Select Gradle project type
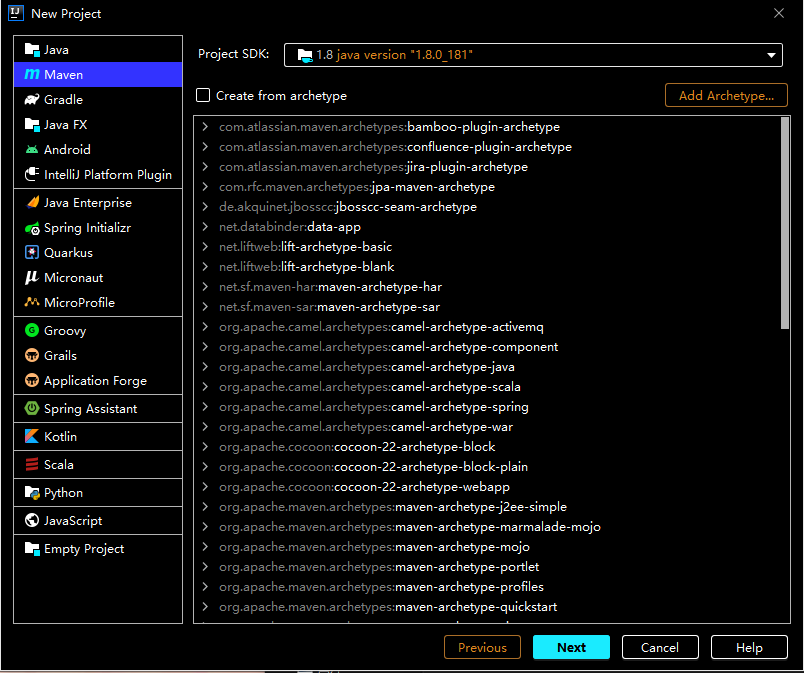Screen dimensions: 804x673 [98, 99]
